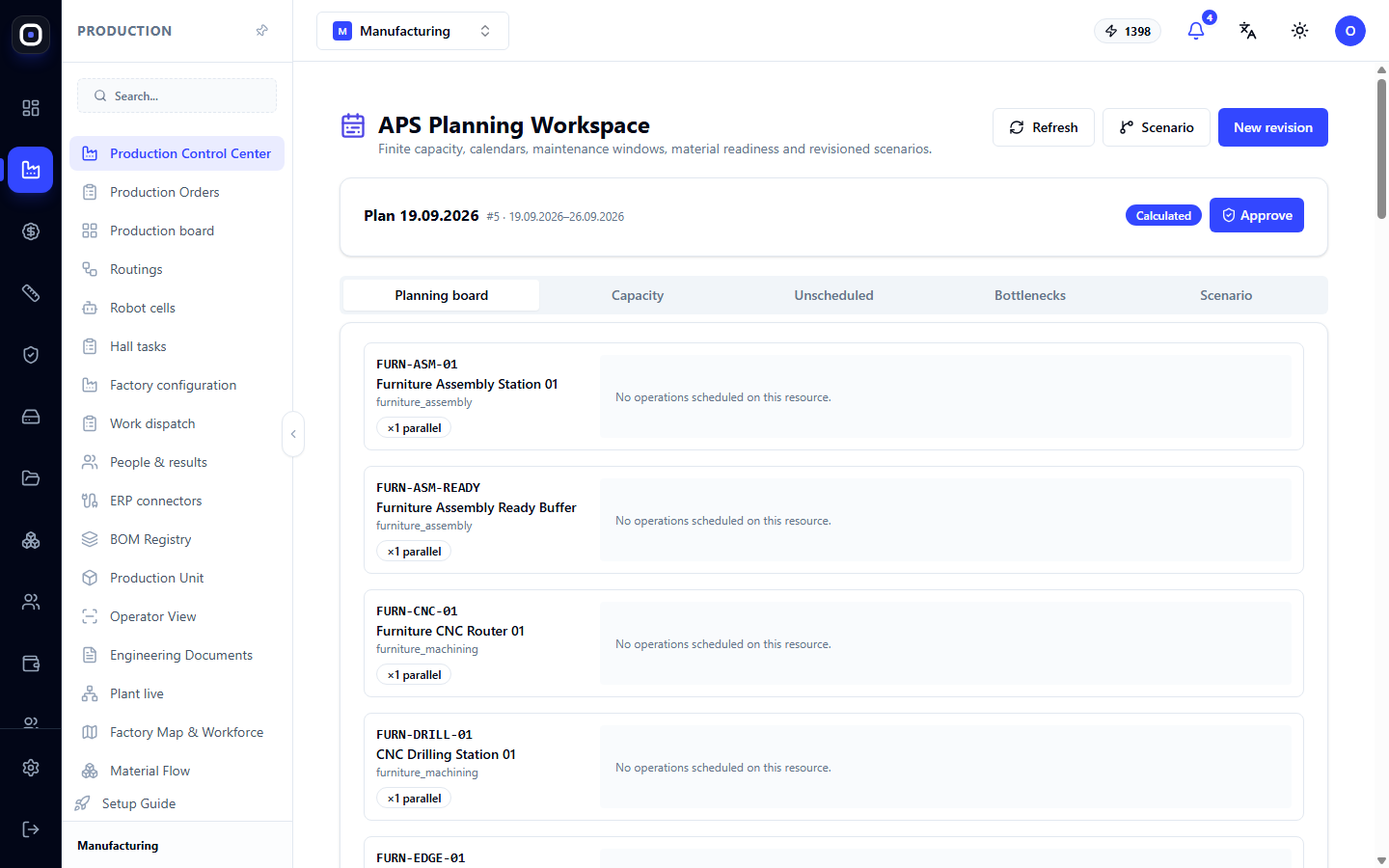Screen dimensions: 1389x868
Task: Open the user avatar O menu
Action: pyautogui.click(x=1350, y=31)
